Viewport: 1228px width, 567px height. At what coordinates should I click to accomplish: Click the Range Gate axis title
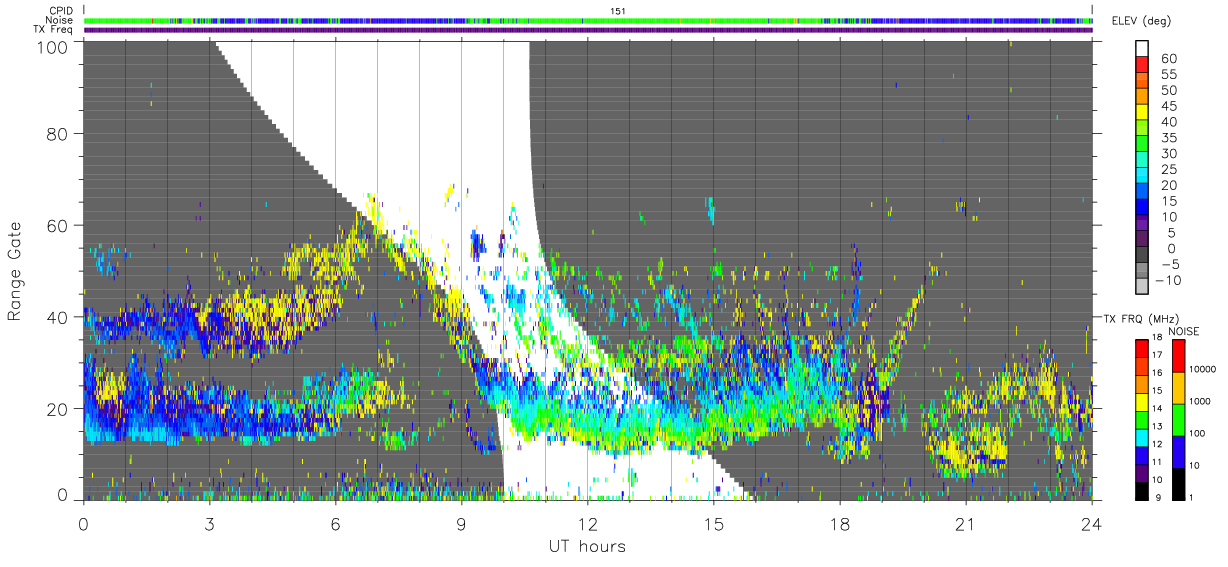coord(15,271)
